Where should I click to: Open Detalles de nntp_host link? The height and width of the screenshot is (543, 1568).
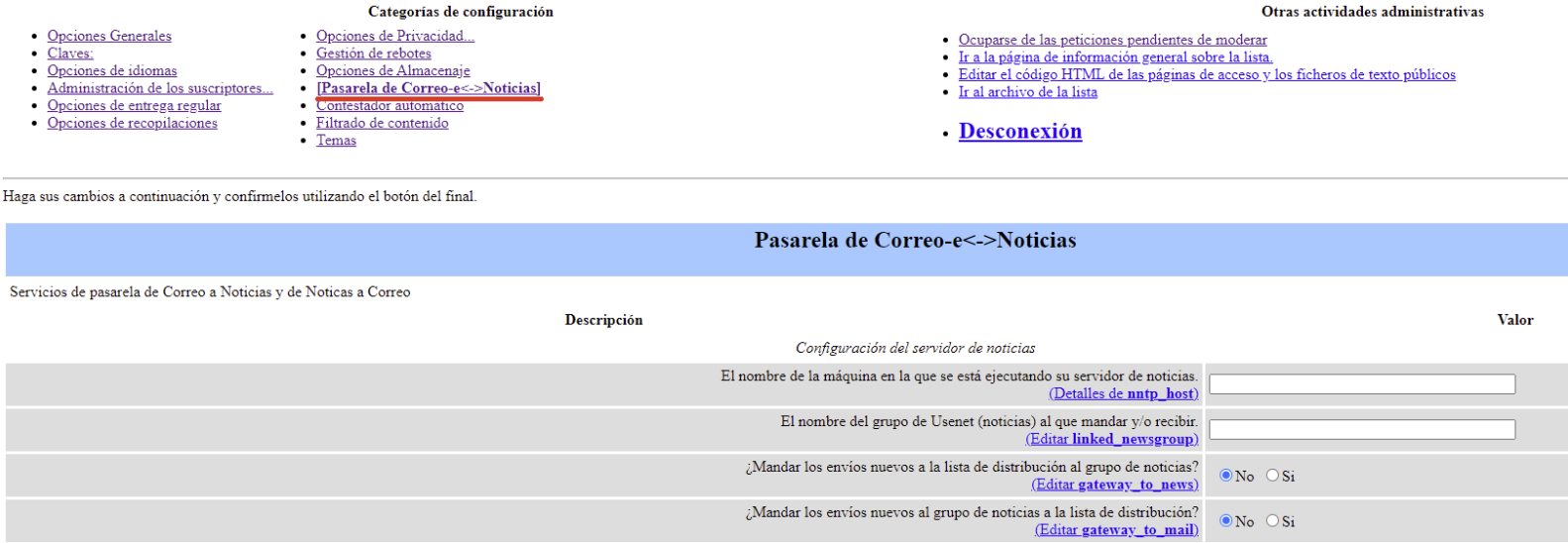click(x=1123, y=393)
